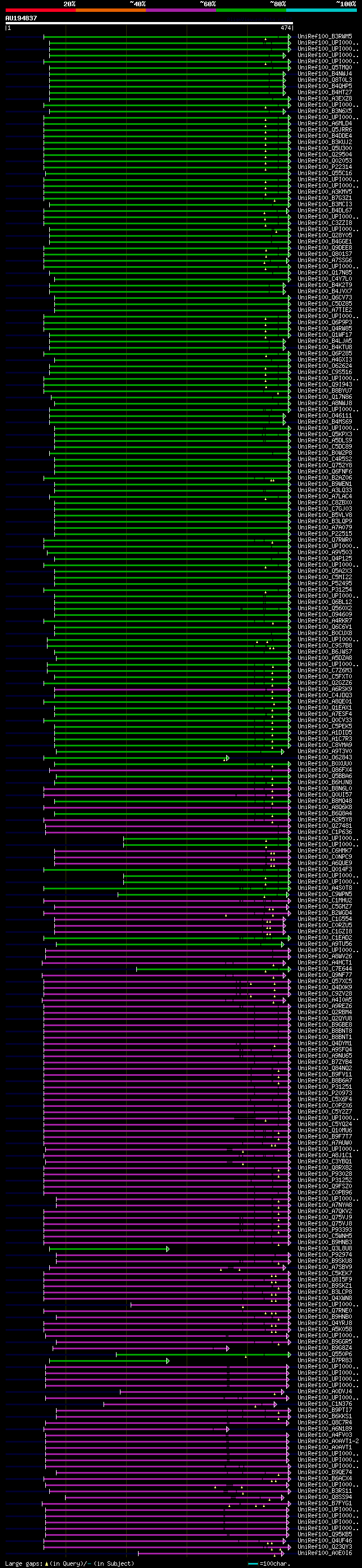Image resolution: width=362 pixels, height=1568 pixels.
Task: Click the red ~20% legend color bar
Action: pos(40,10)
